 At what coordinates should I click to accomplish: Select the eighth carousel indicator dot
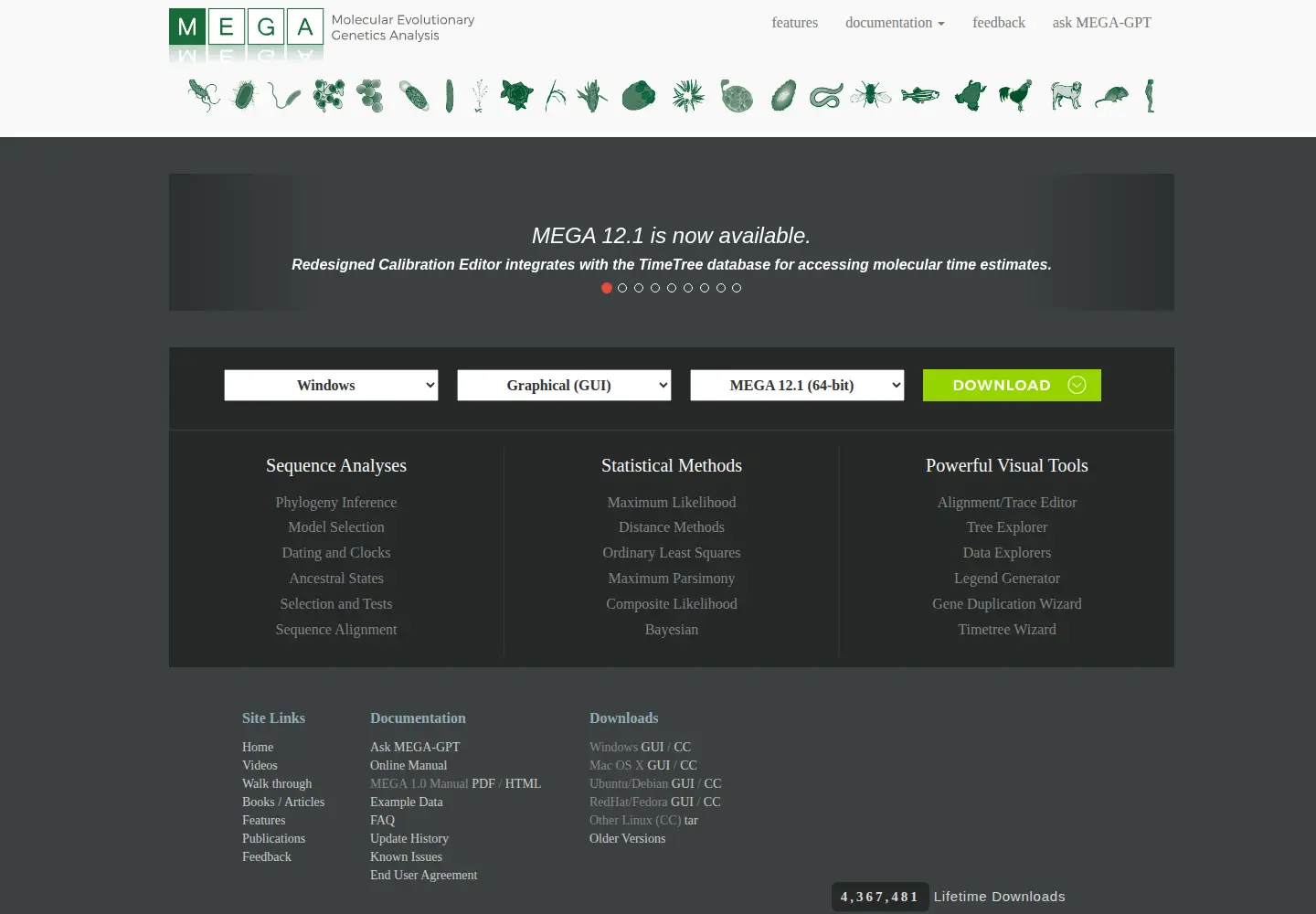[x=721, y=288]
